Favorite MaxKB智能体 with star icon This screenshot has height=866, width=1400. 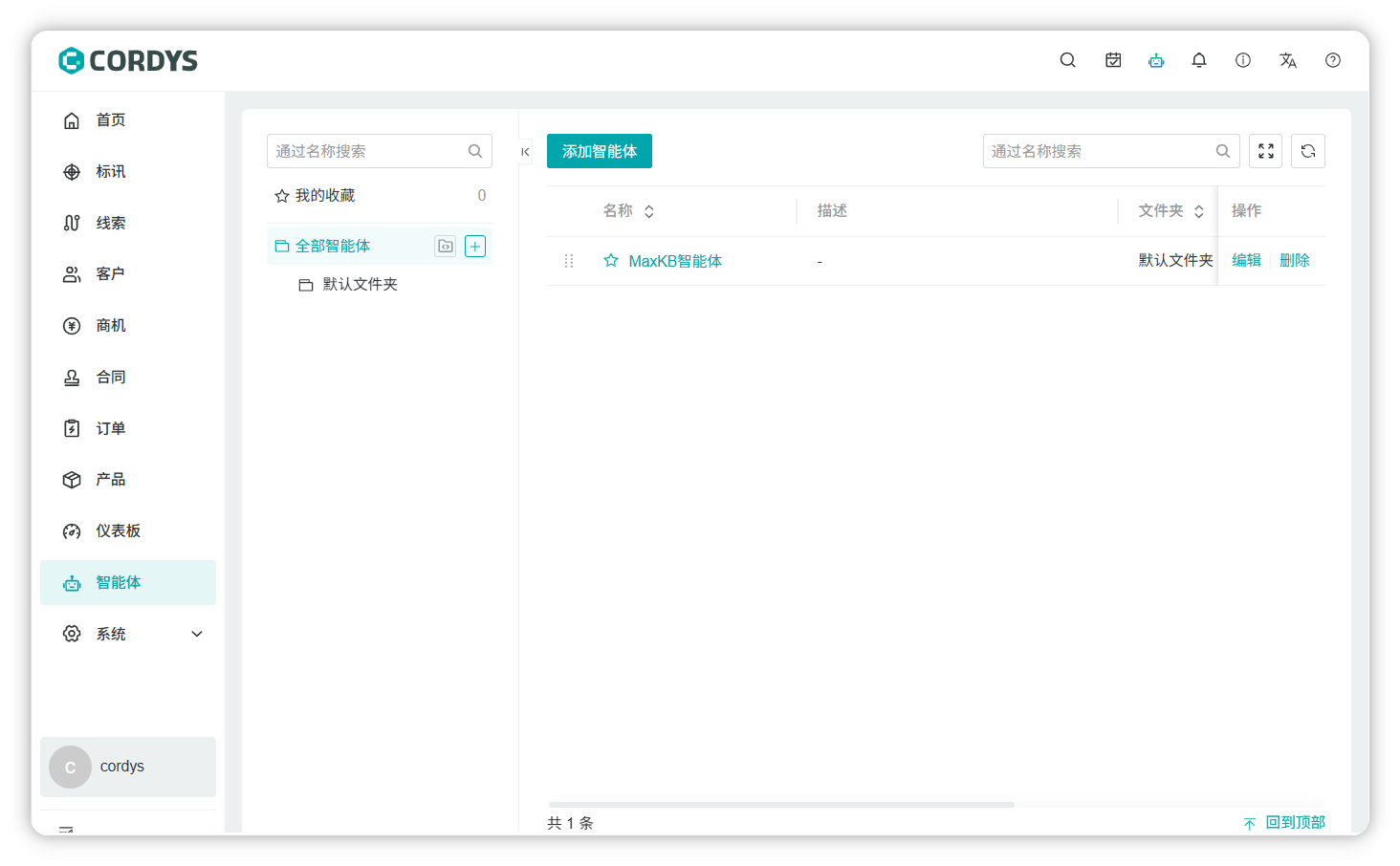[611, 260]
